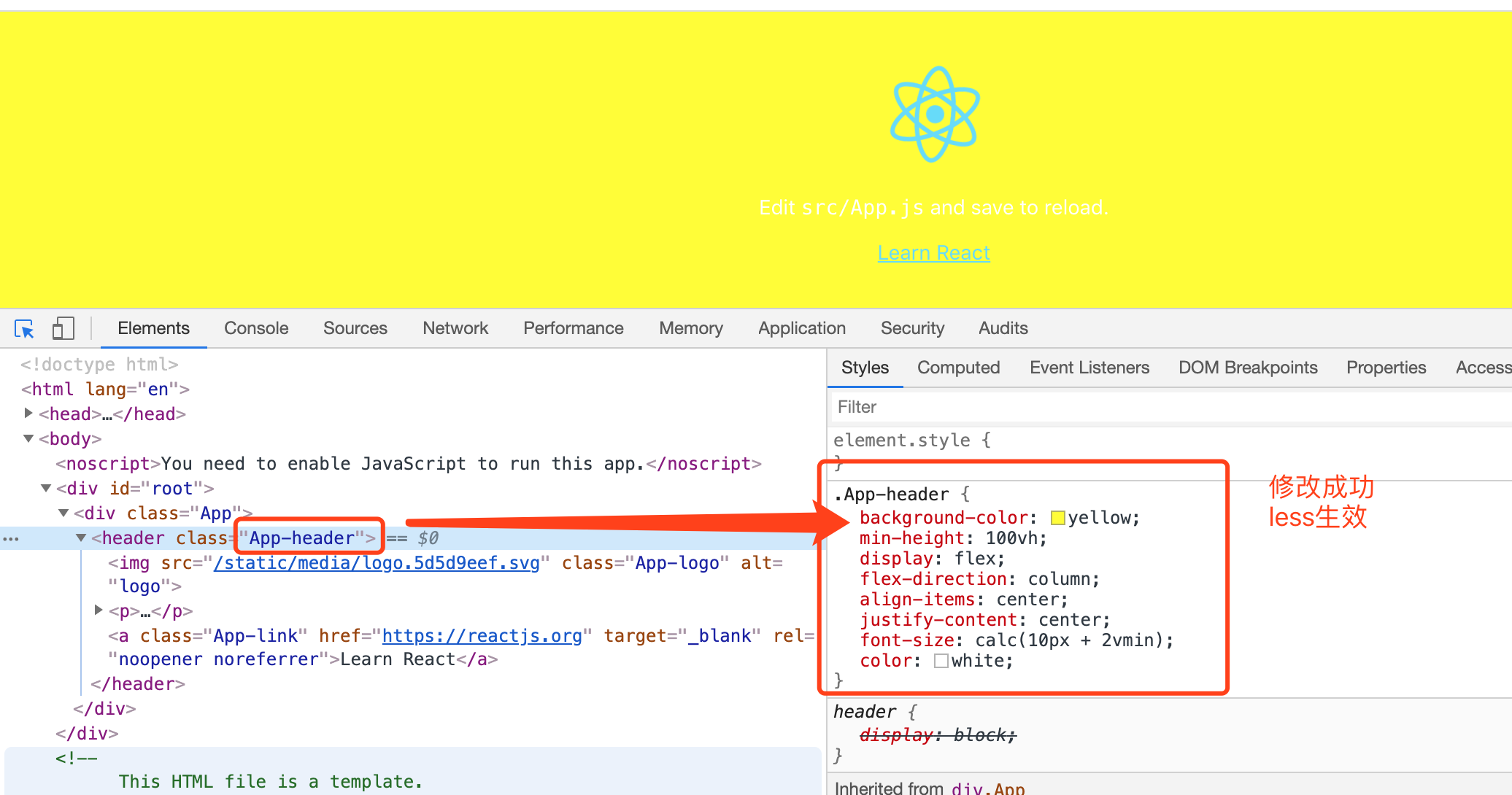Select the DOM Breakpoints tab
Image resolution: width=1512 pixels, height=795 pixels.
(1247, 367)
